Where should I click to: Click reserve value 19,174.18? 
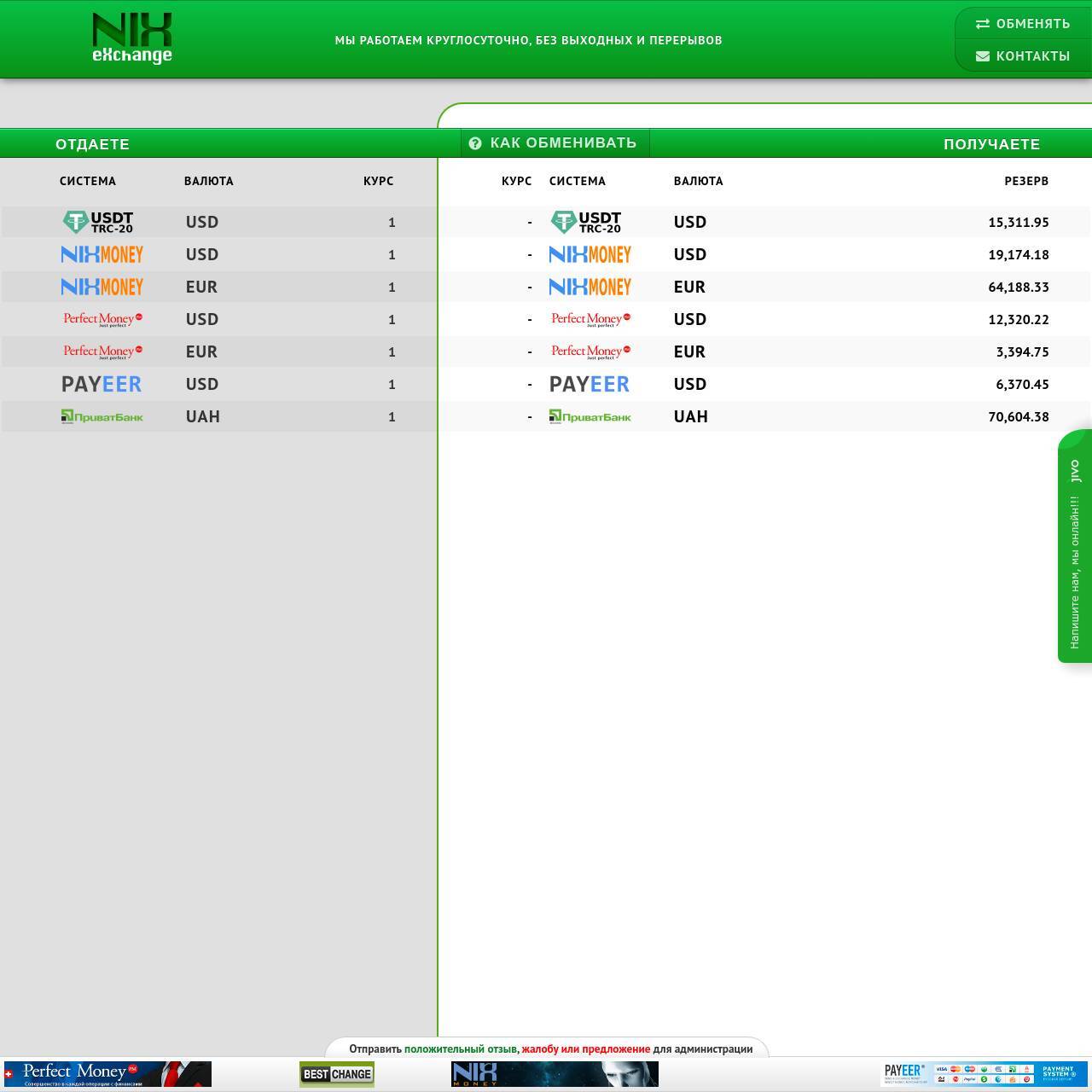[1019, 255]
